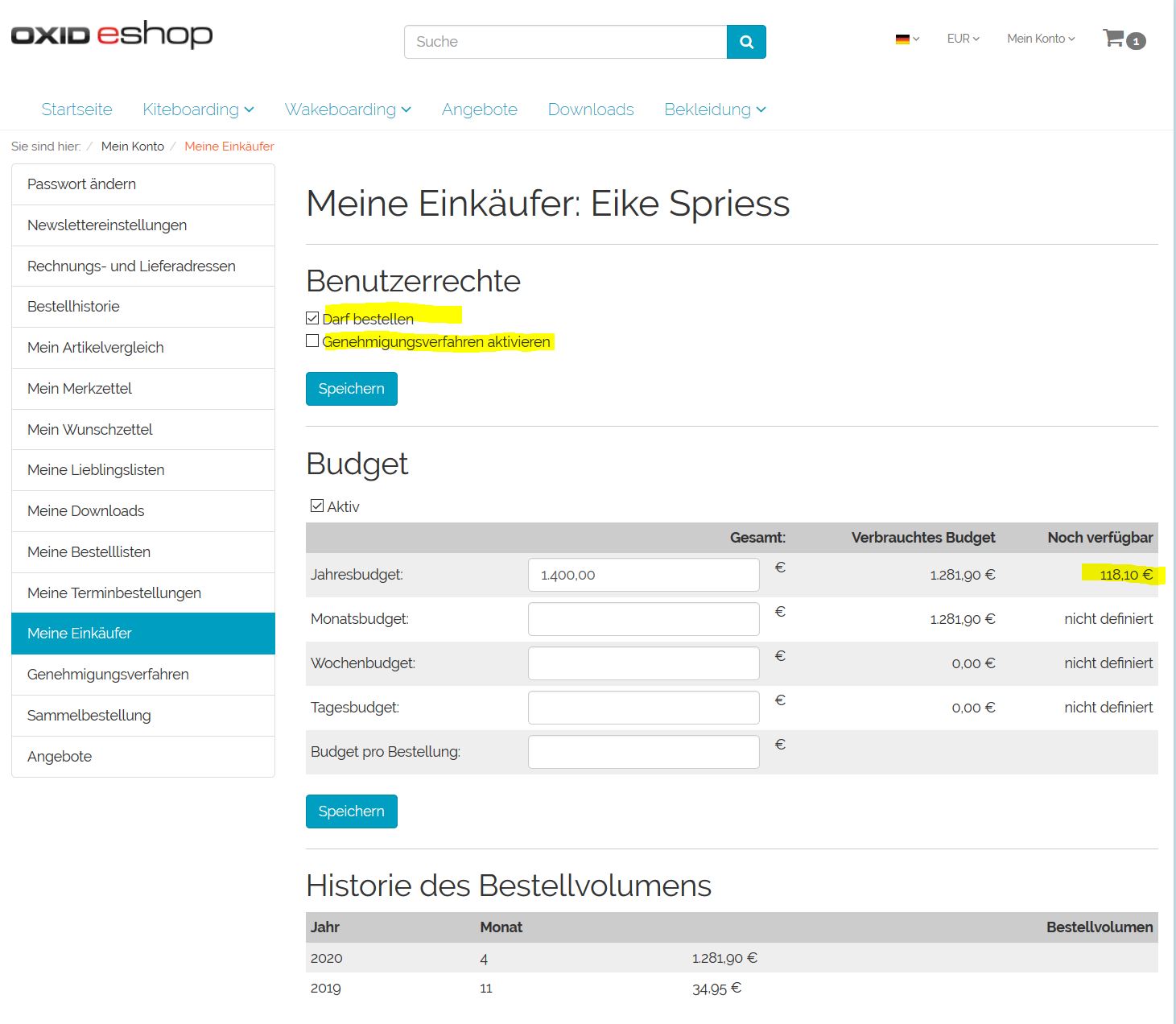
Task: Save user rights with Speichern button
Action: coord(351,389)
